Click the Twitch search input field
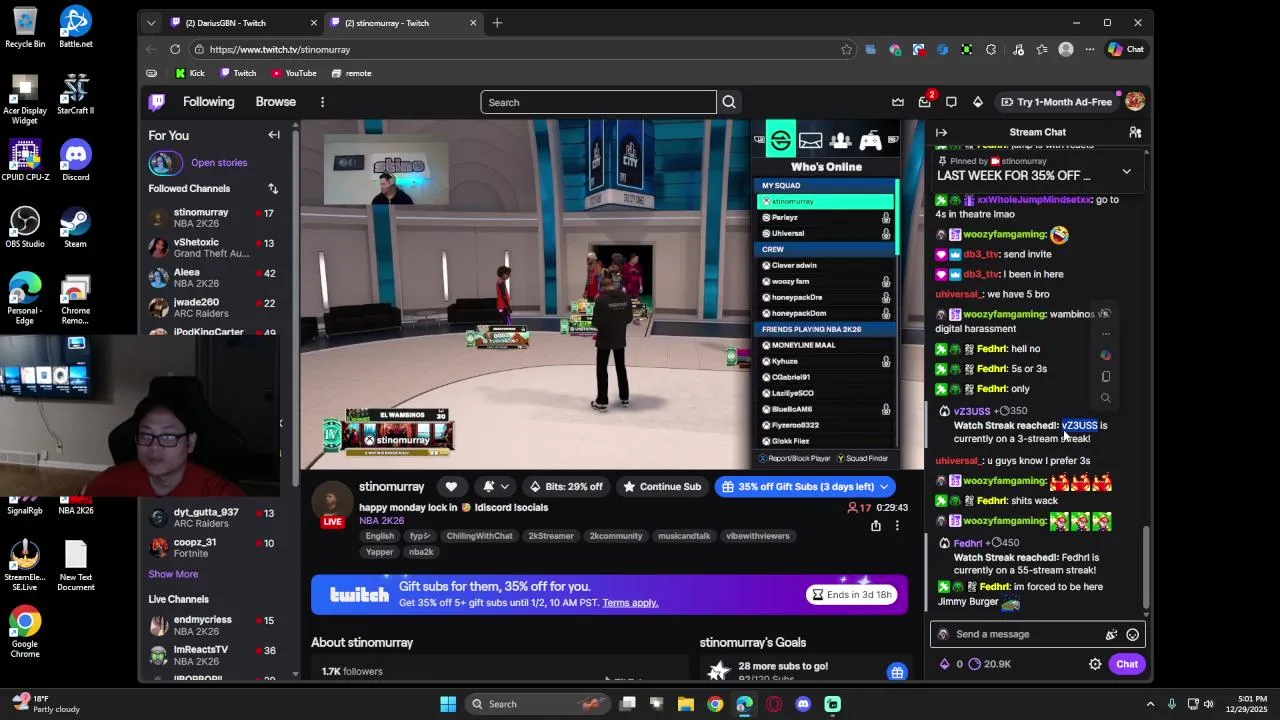Viewport: 1280px width, 720px height. (x=598, y=102)
